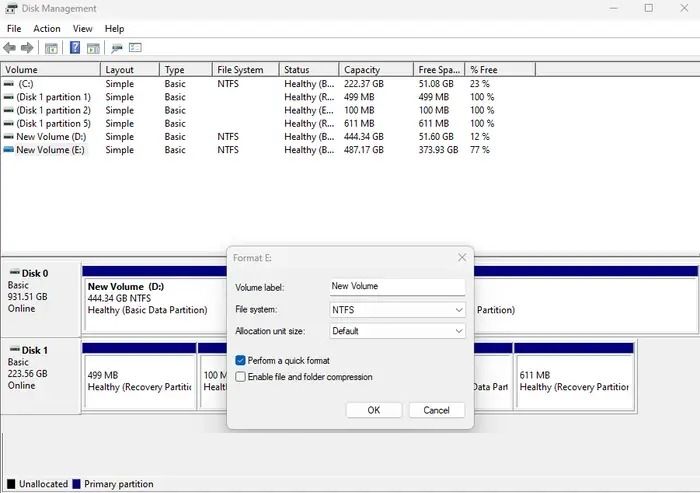The height and width of the screenshot is (493, 700).
Task: Close the Format E: dialog with X
Action: (x=462, y=257)
